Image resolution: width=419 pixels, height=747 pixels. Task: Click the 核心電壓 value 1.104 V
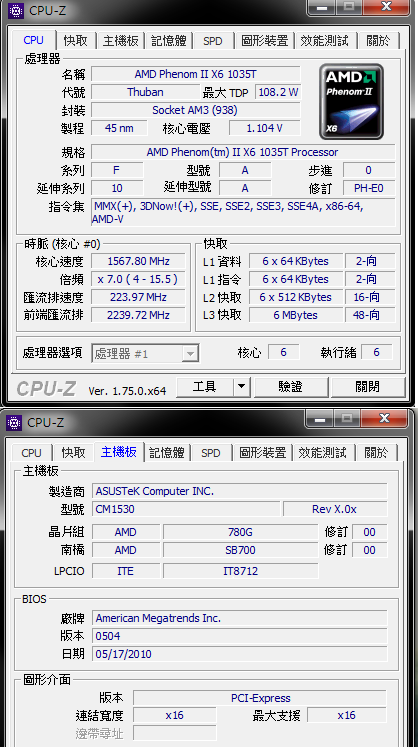tap(265, 128)
